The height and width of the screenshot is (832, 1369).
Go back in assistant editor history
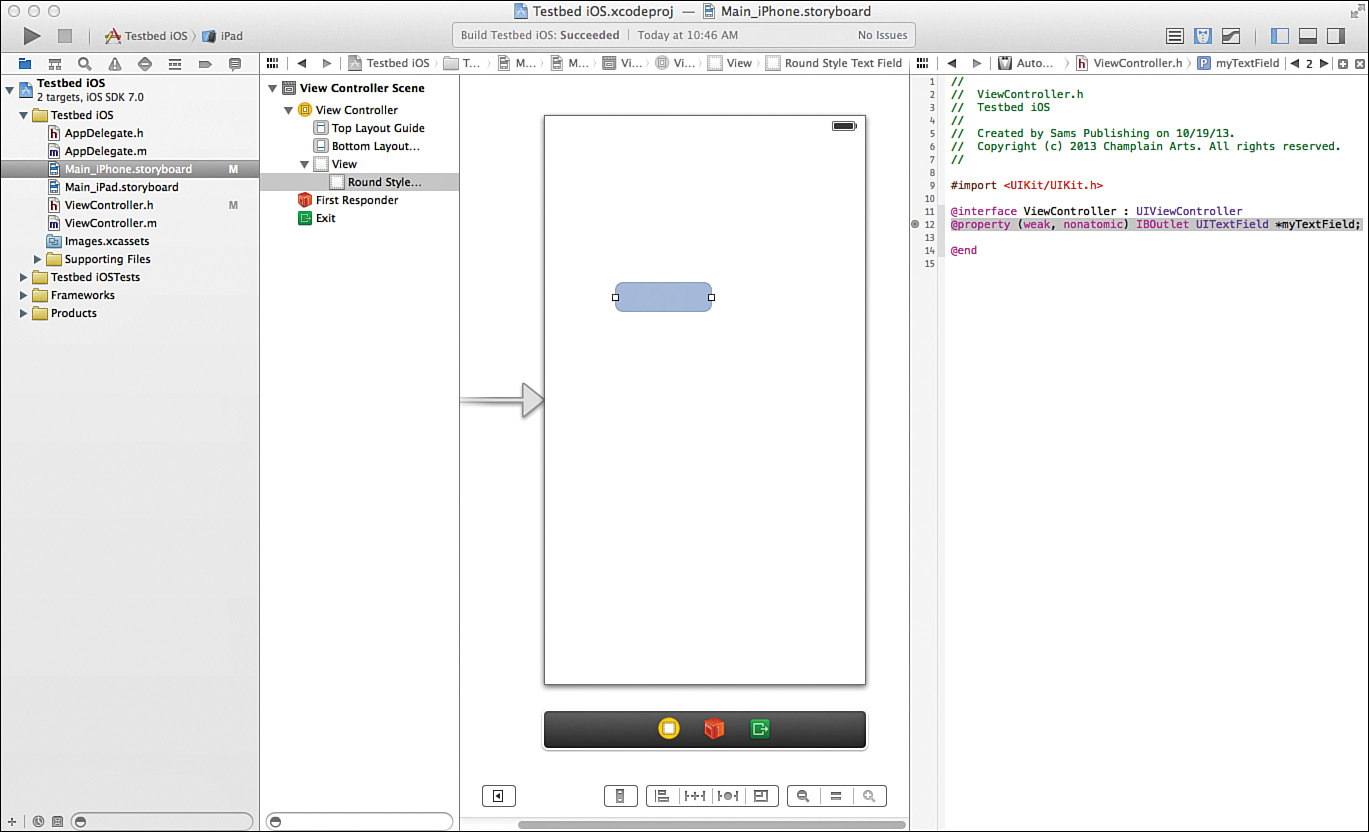coord(952,63)
